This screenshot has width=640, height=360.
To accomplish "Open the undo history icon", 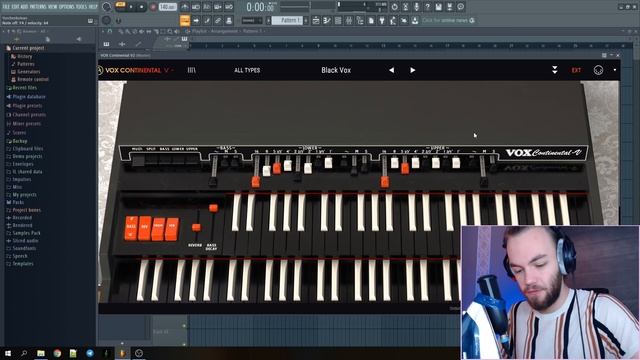I will pyautogui.click(x=394, y=7).
